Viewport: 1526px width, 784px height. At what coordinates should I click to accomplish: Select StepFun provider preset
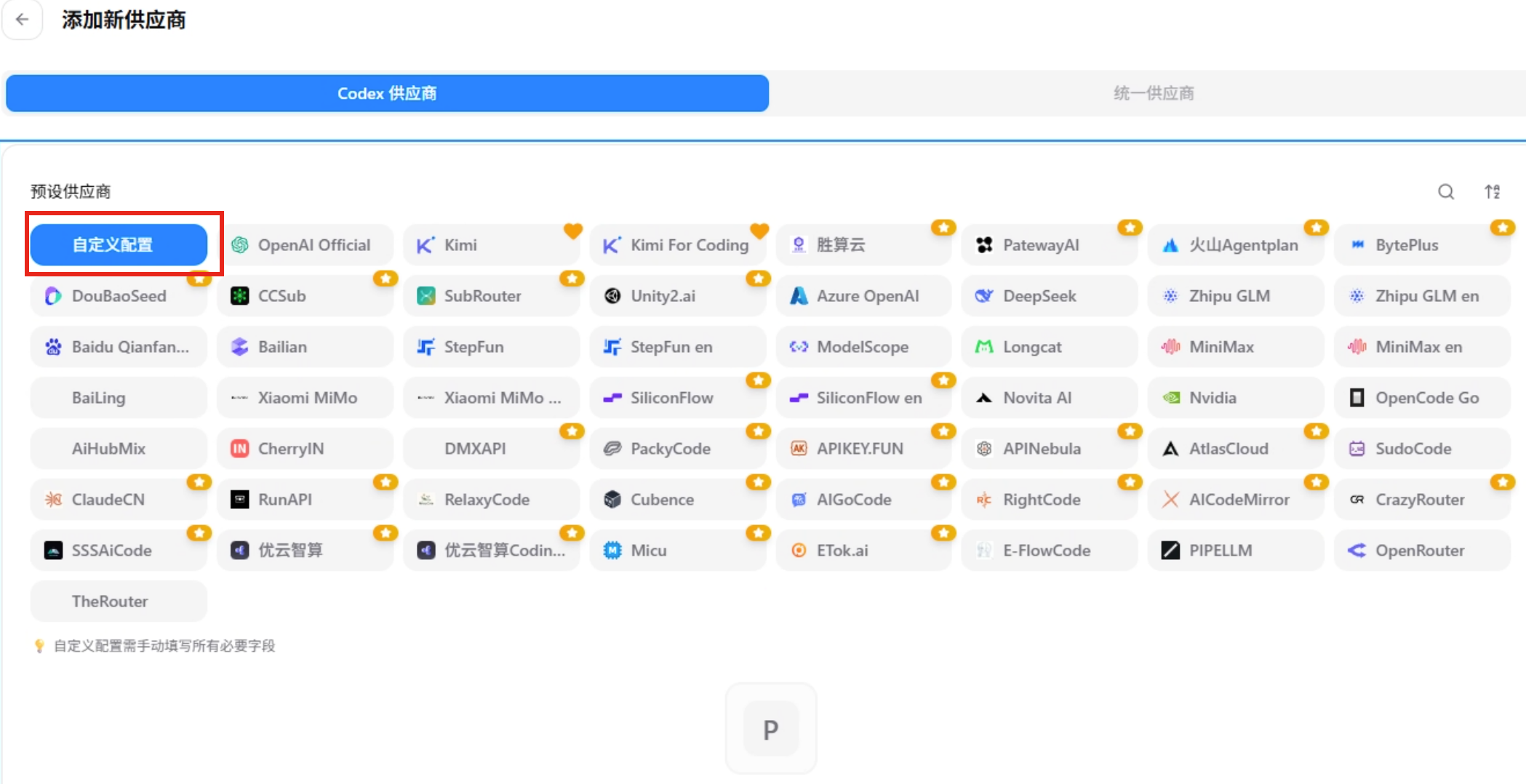point(491,347)
